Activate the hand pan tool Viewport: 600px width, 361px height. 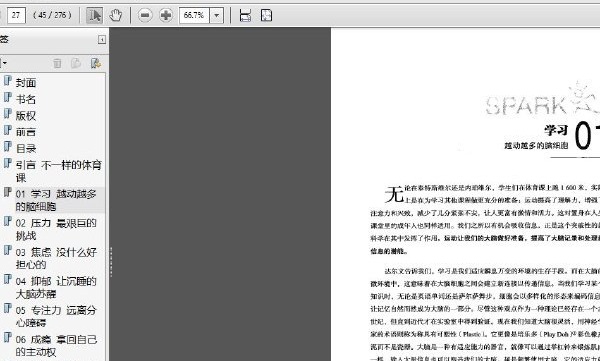click(116, 15)
